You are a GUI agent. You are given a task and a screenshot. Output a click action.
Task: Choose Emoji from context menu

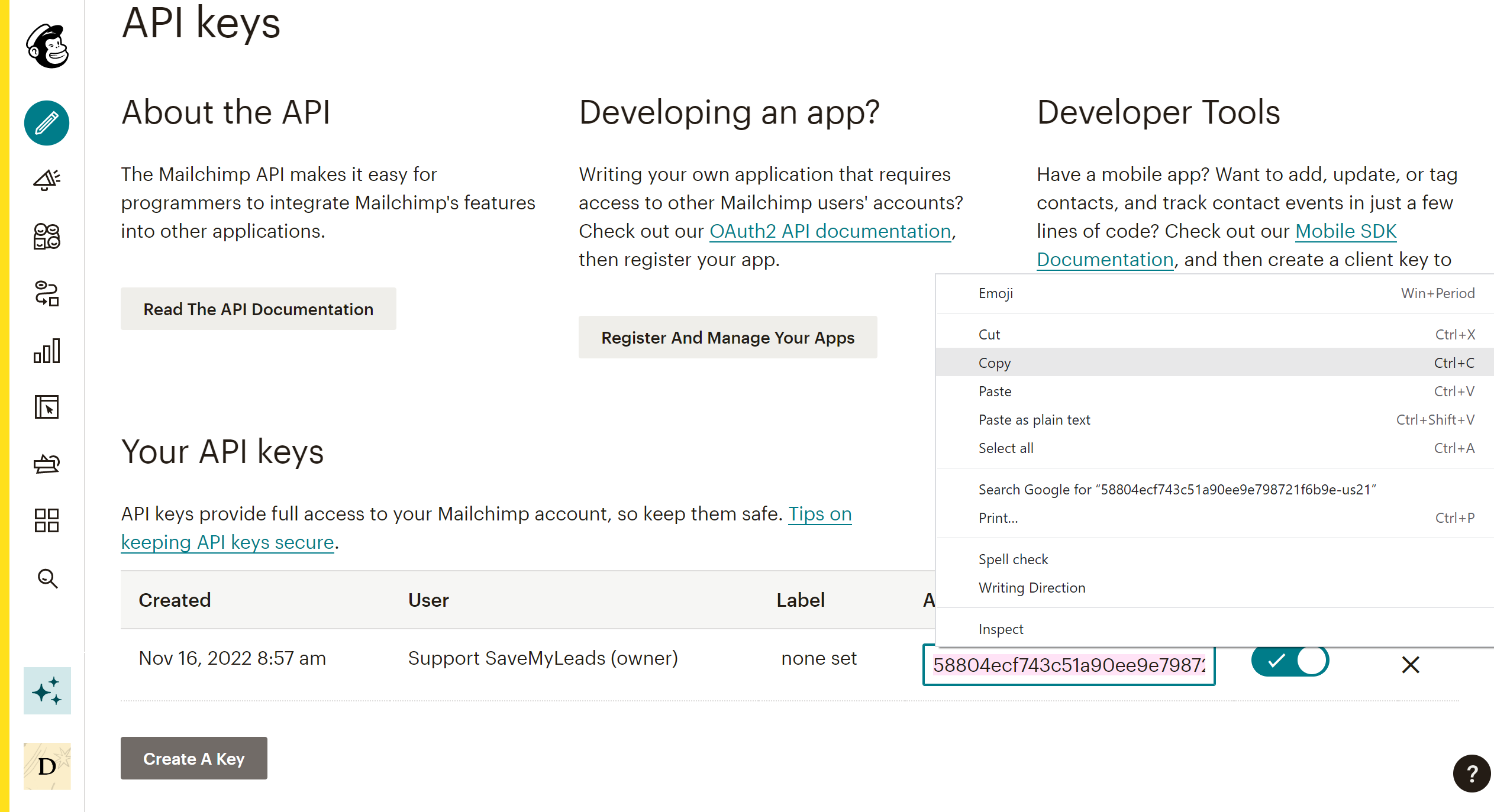coord(1215,293)
